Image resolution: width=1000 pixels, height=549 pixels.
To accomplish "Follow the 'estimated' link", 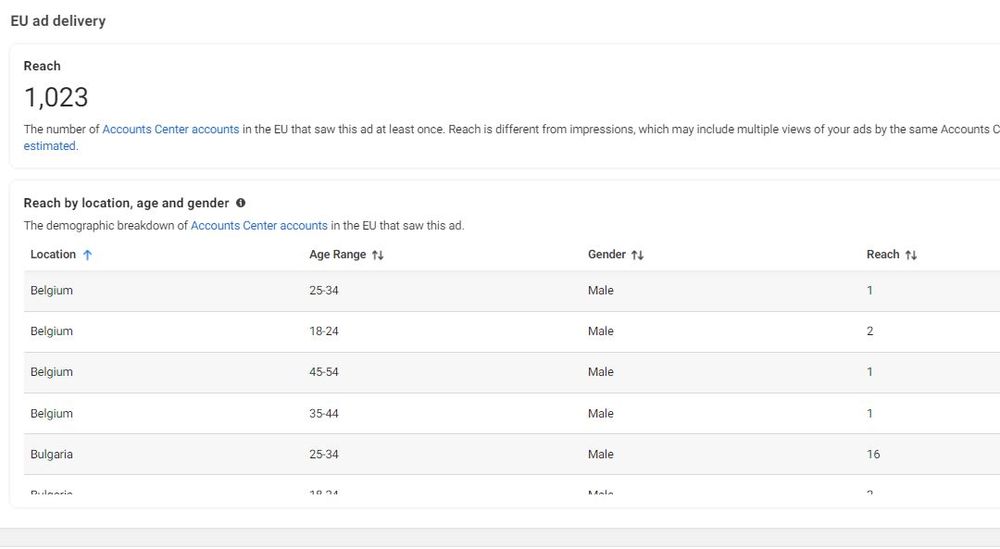I will 49,146.
